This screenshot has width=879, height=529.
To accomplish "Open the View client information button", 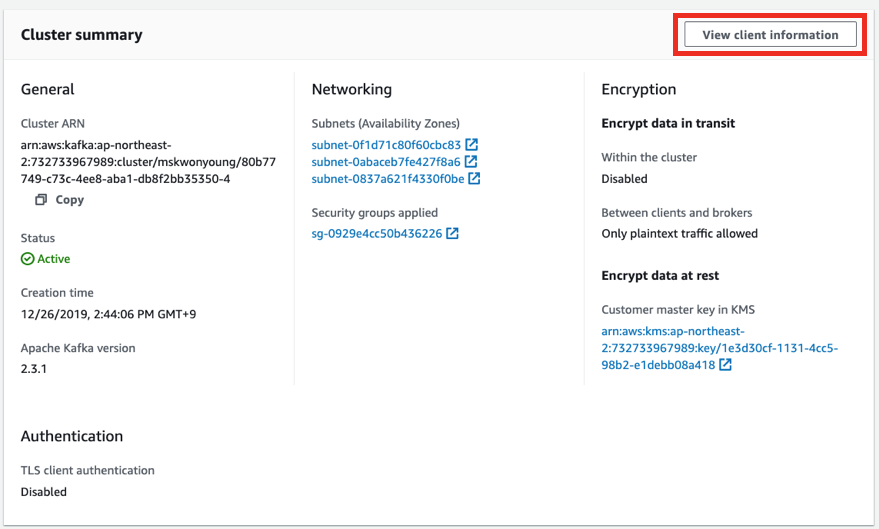I will pyautogui.click(x=770, y=35).
